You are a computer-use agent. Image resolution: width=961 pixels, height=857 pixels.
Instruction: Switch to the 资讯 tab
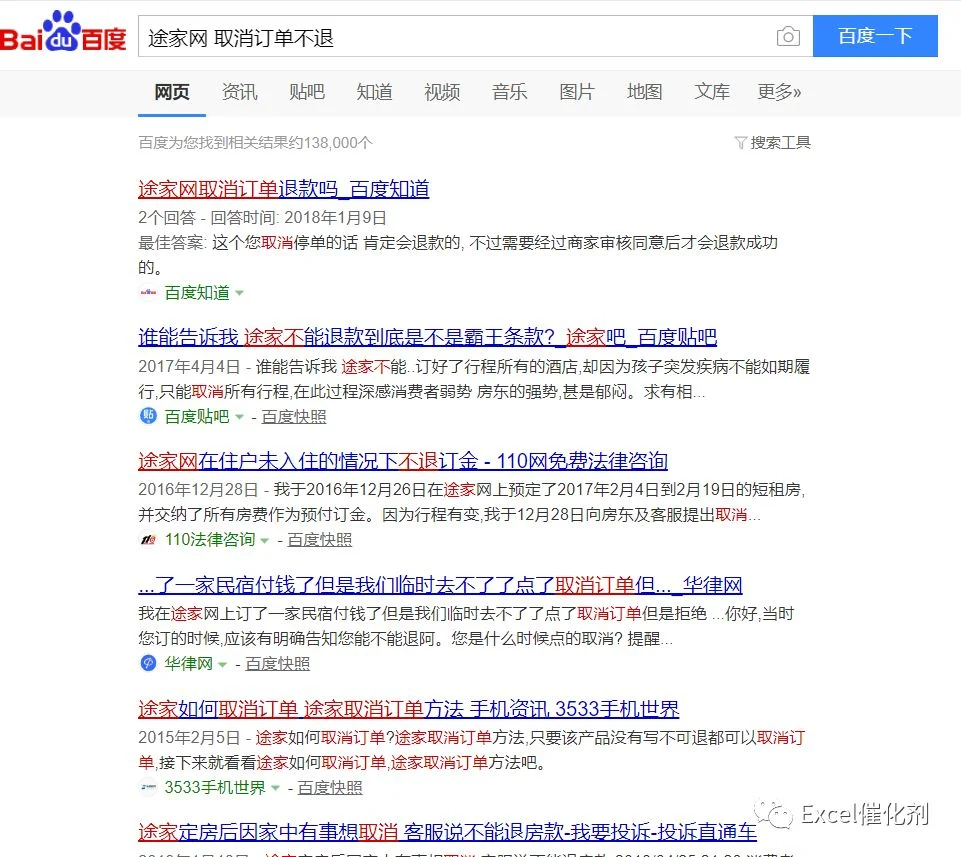(239, 92)
